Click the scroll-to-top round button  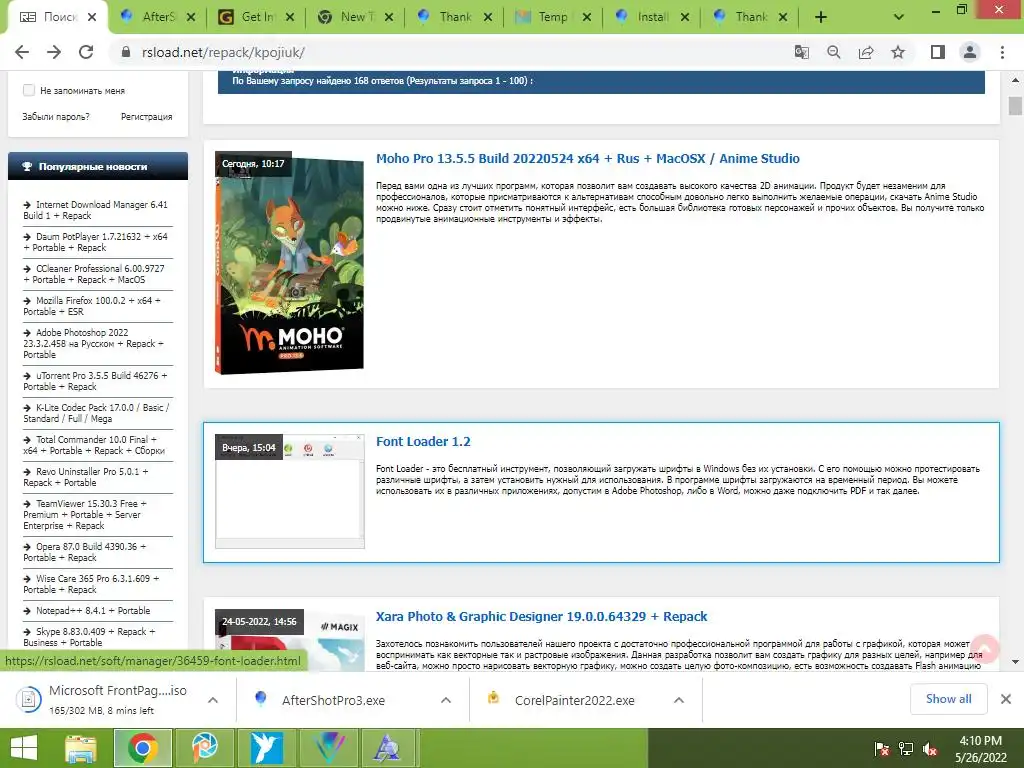click(x=984, y=648)
